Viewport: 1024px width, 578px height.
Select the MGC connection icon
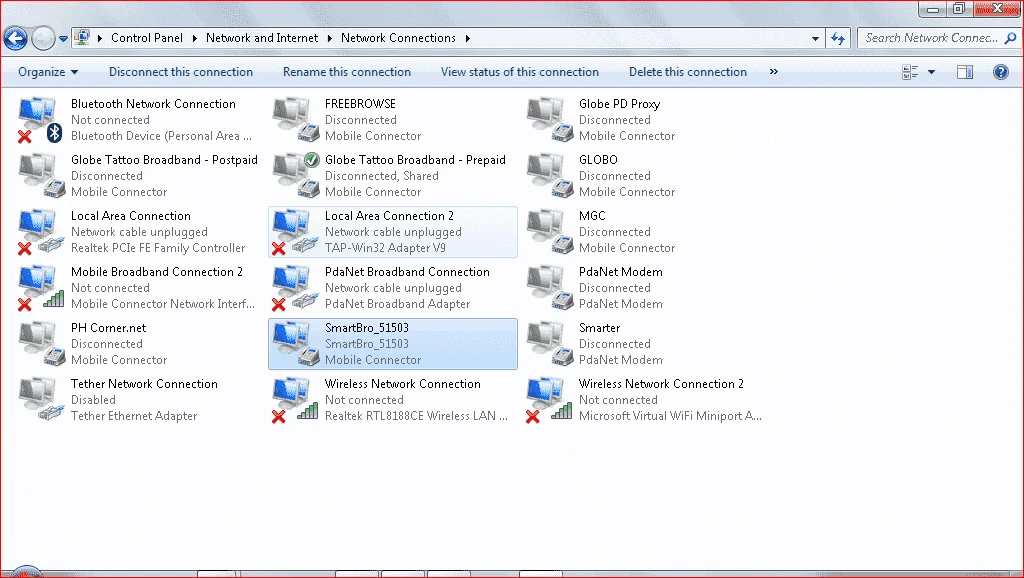point(549,232)
